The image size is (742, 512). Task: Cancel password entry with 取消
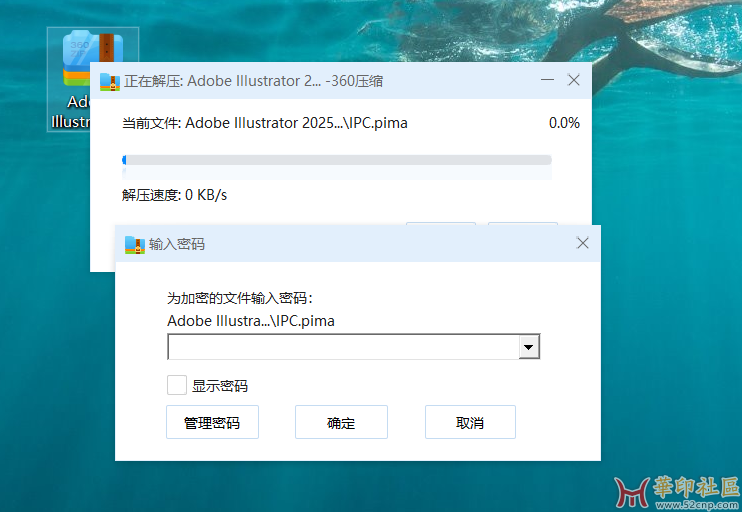point(470,422)
